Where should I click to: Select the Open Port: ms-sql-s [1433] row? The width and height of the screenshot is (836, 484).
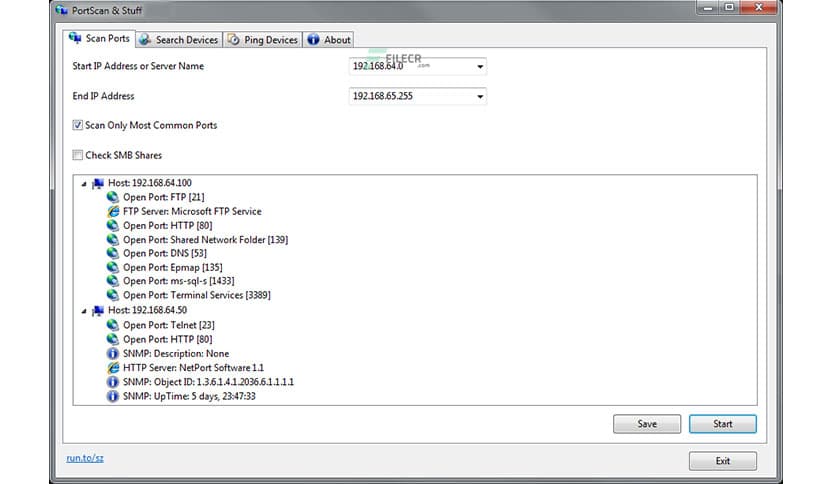pyautogui.click(x=179, y=281)
